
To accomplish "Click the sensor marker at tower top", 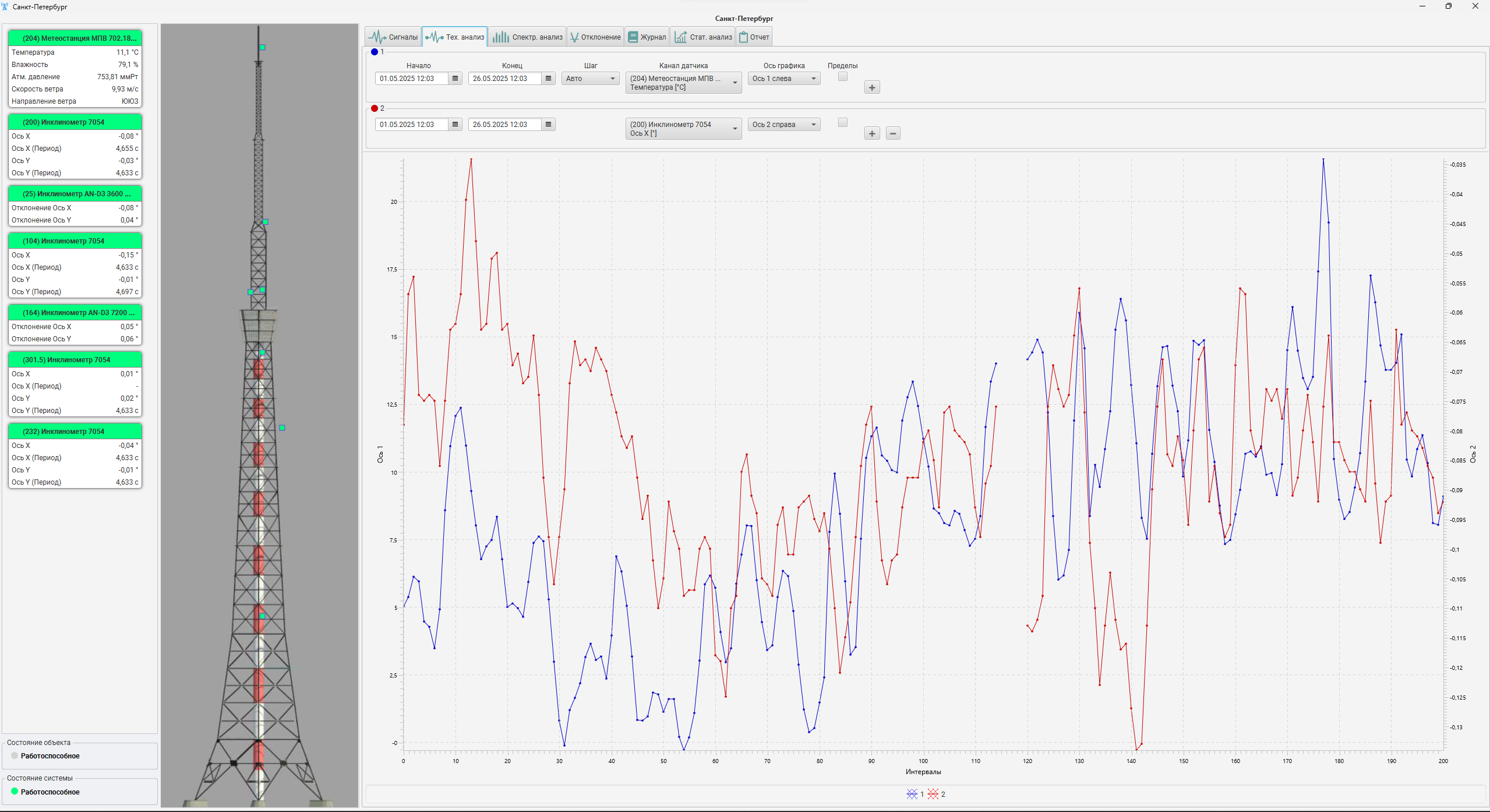I will pyautogui.click(x=263, y=47).
